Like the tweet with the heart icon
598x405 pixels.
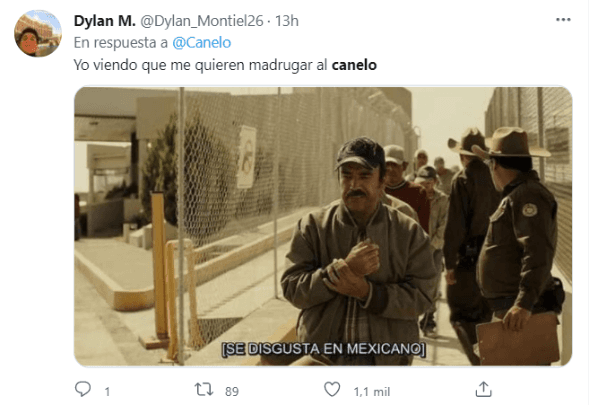pyautogui.click(x=332, y=390)
